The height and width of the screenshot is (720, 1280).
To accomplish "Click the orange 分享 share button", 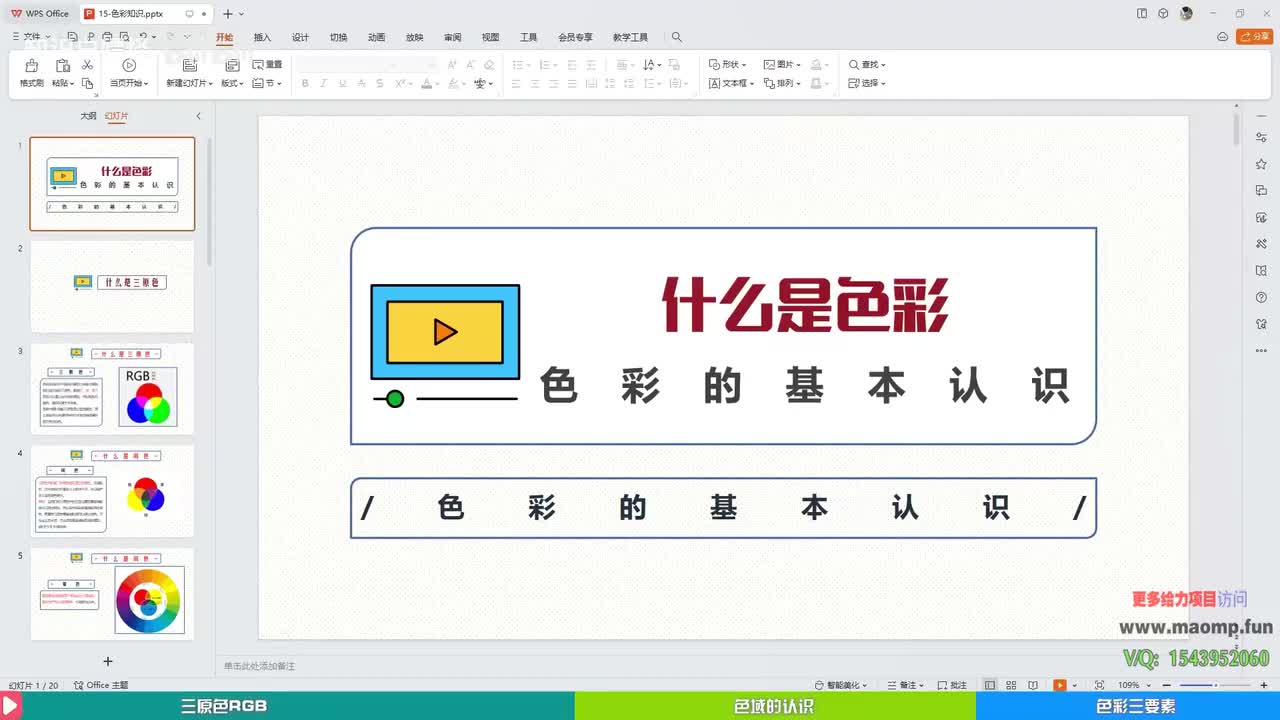I will click(x=1255, y=37).
